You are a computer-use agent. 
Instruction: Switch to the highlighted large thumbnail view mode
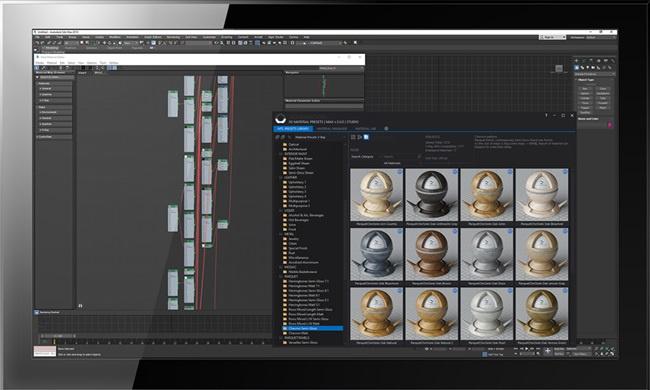pyautogui.click(x=366, y=137)
